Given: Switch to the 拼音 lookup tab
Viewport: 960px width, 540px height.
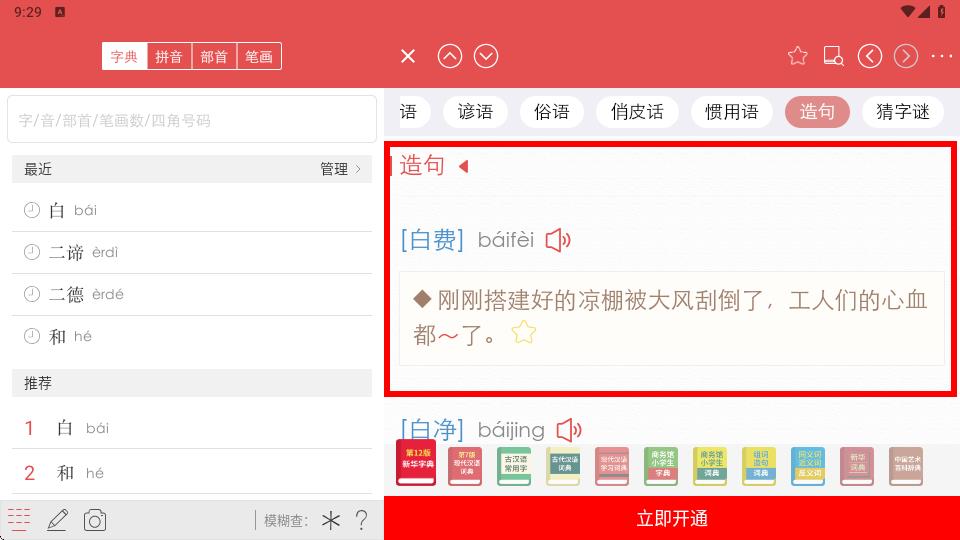Looking at the screenshot, I should tap(169, 56).
